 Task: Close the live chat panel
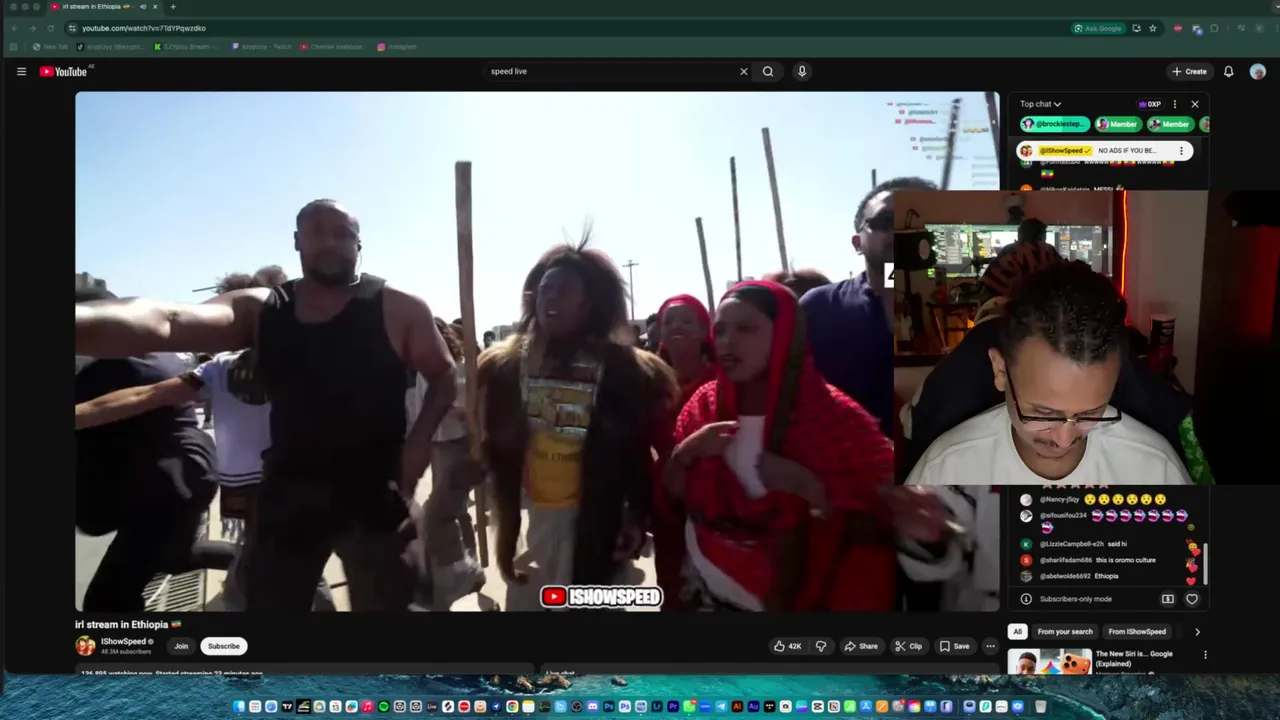pos(1194,104)
